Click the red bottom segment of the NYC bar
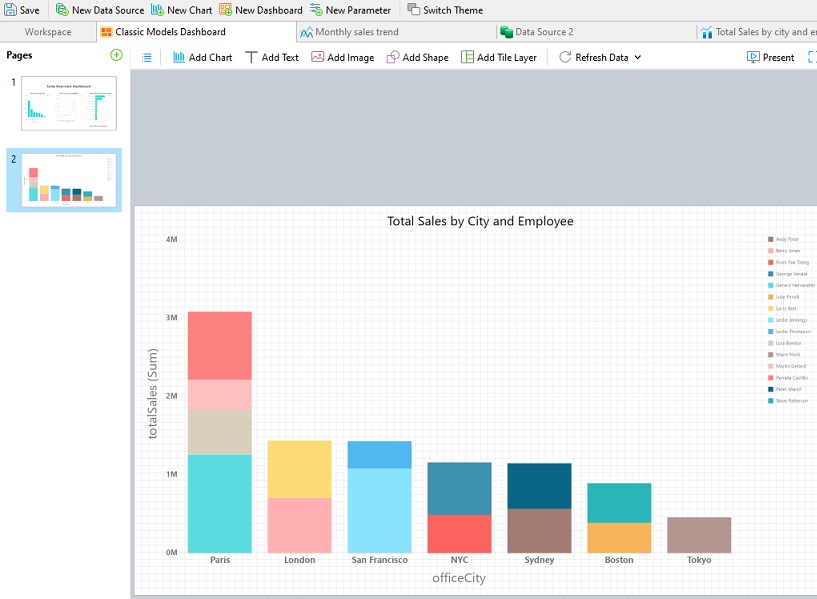Viewport: 817px width, 599px height. coord(459,534)
